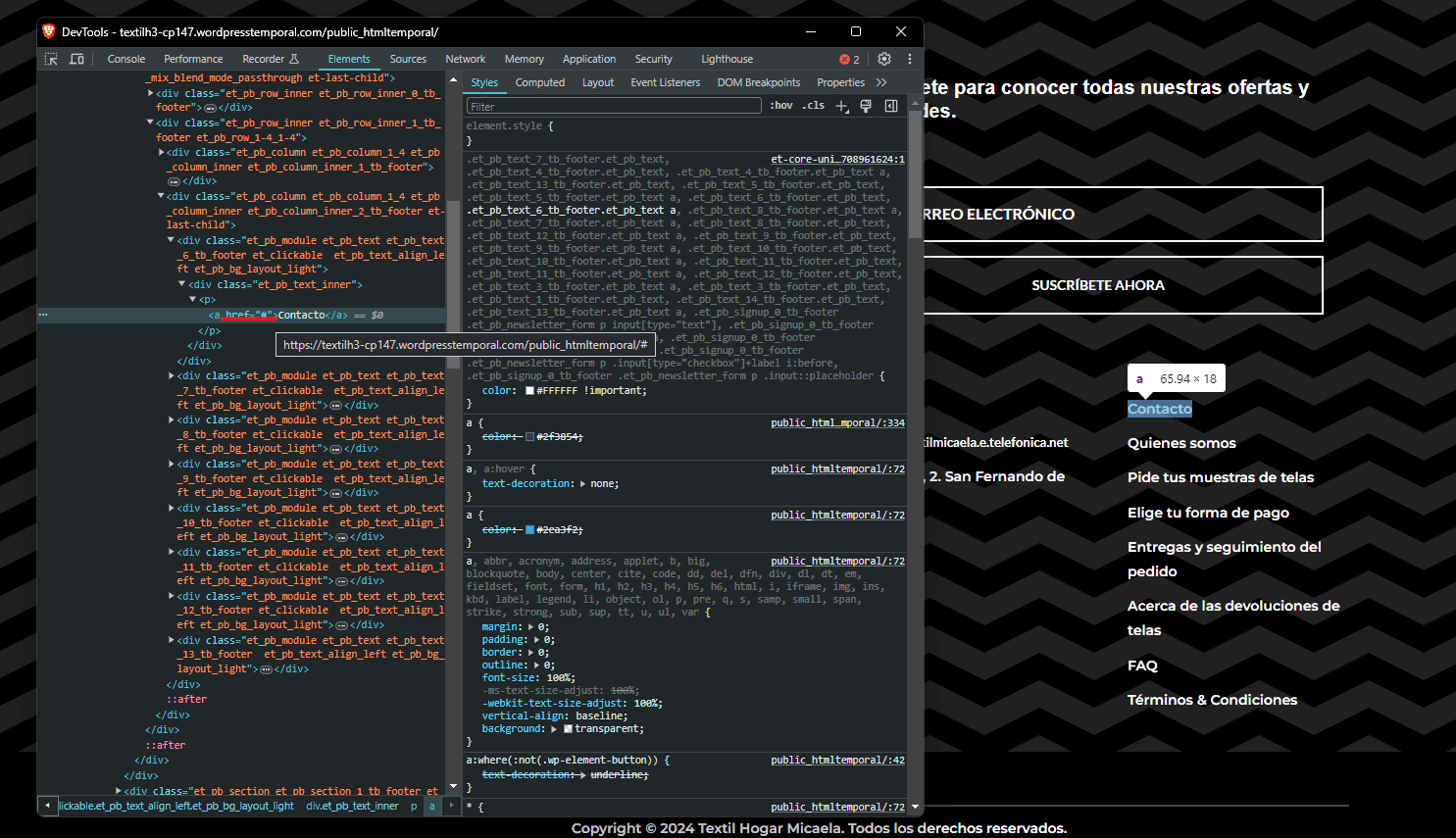Open DevTools settings gear
Viewport: 1456px width, 838px height.
click(x=884, y=59)
